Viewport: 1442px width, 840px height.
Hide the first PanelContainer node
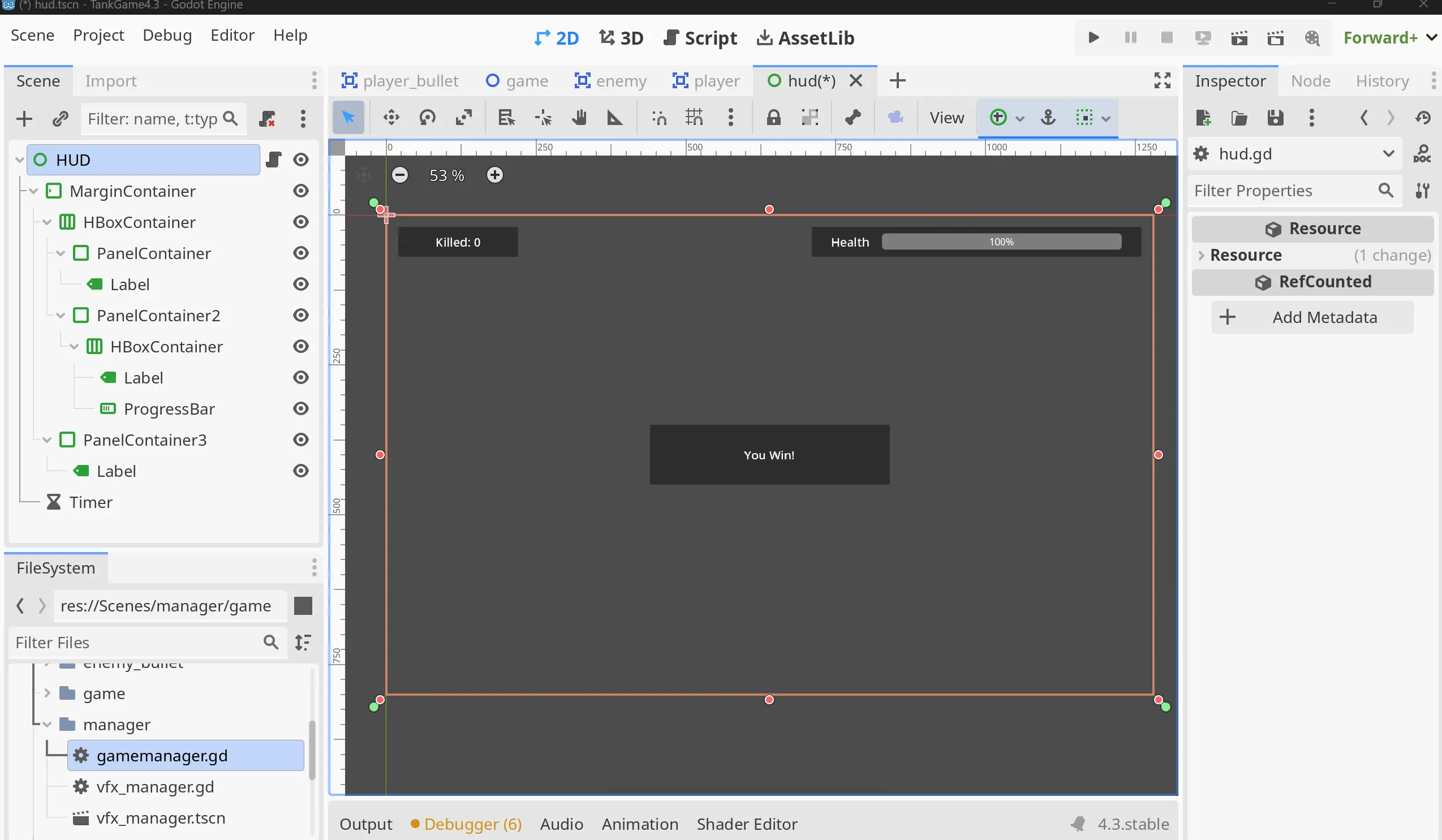coord(301,253)
